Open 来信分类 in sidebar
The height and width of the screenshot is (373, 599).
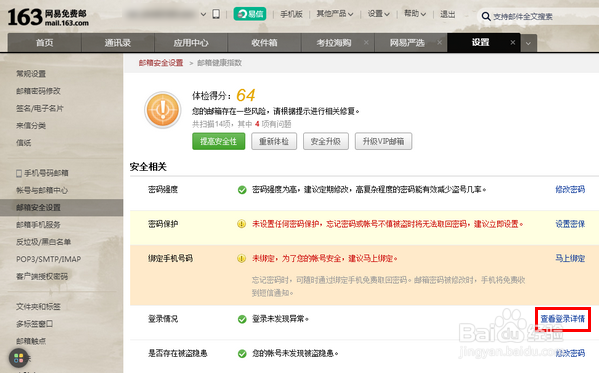pyautogui.click(x=31, y=125)
